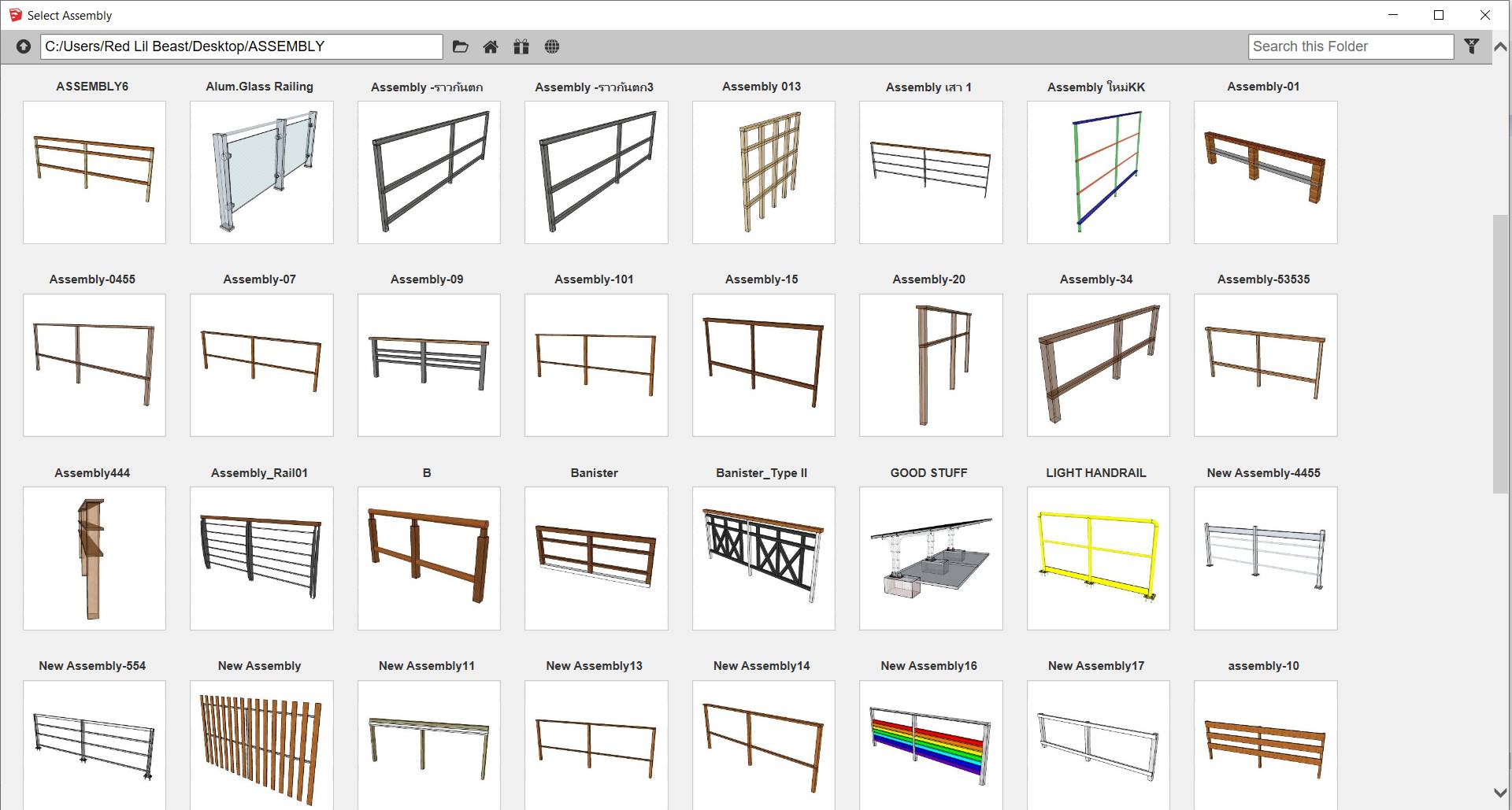
Task: Click the label of item B
Action: coord(427,473)
